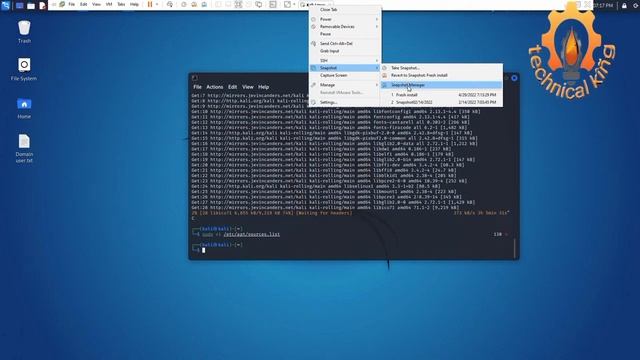Click the Revert to Snapshot submenu icon
This screenshot has width=640, height=360.
pyautogui.click(x=384, y=76)
